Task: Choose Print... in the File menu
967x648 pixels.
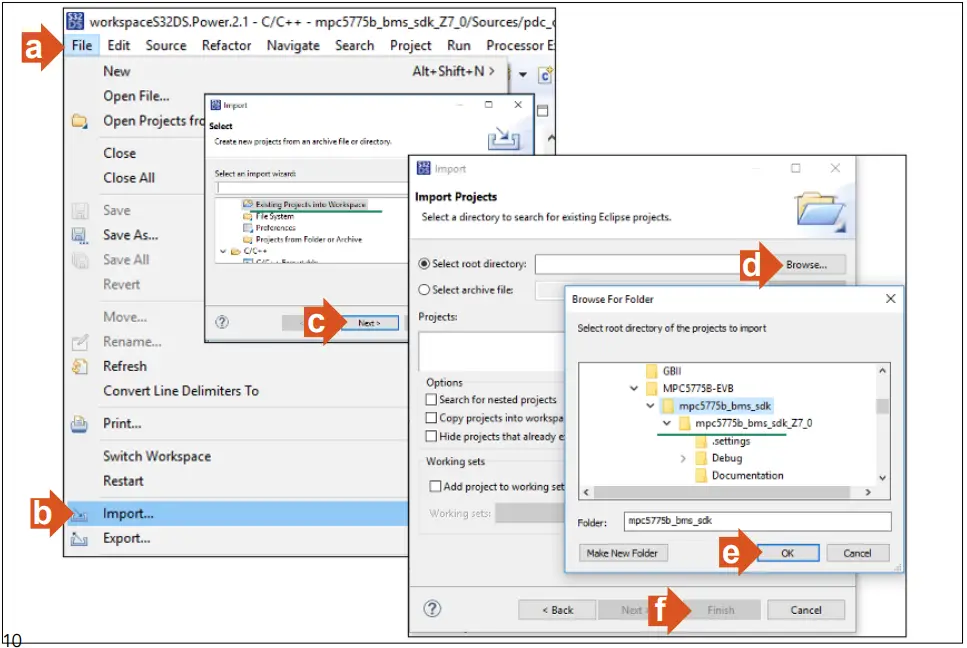Action: point(122,424)
